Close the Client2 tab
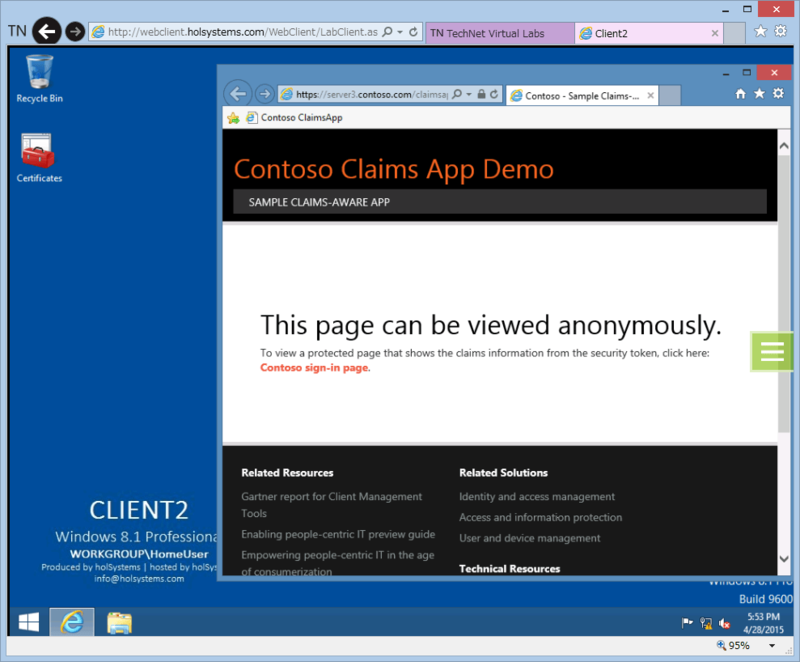Screen dimensions: 800x662 (x=715, y=34)
